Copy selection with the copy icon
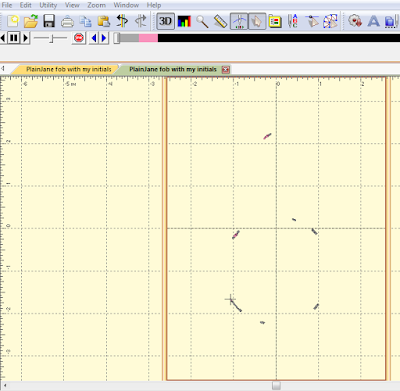 85,22
